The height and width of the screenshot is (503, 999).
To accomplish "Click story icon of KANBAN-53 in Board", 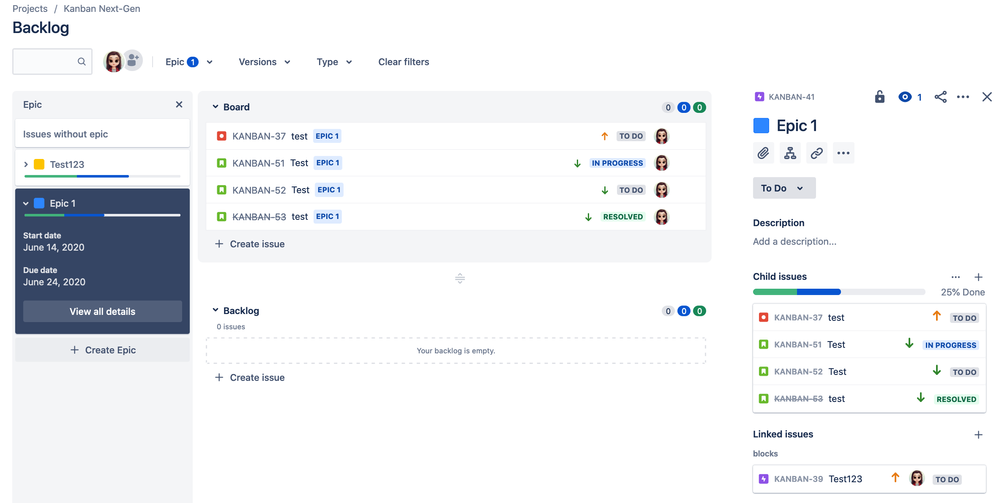I will coord(221,217).
